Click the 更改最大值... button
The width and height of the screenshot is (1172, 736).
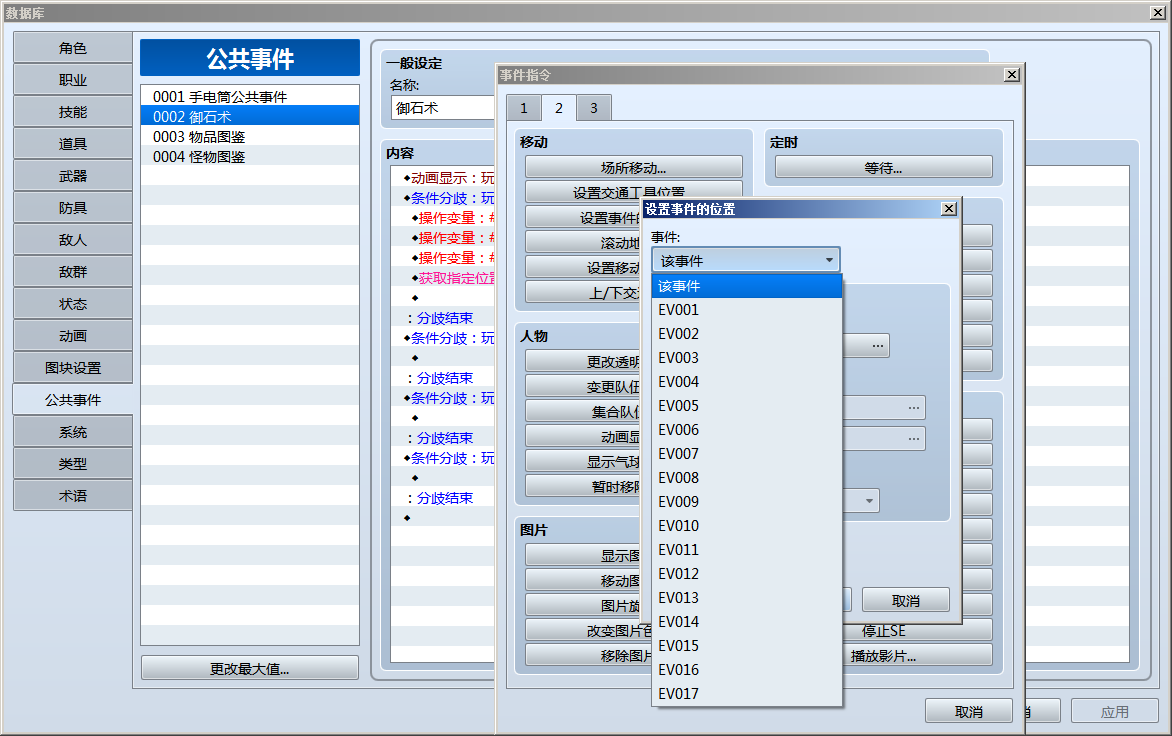pos(250,668)
